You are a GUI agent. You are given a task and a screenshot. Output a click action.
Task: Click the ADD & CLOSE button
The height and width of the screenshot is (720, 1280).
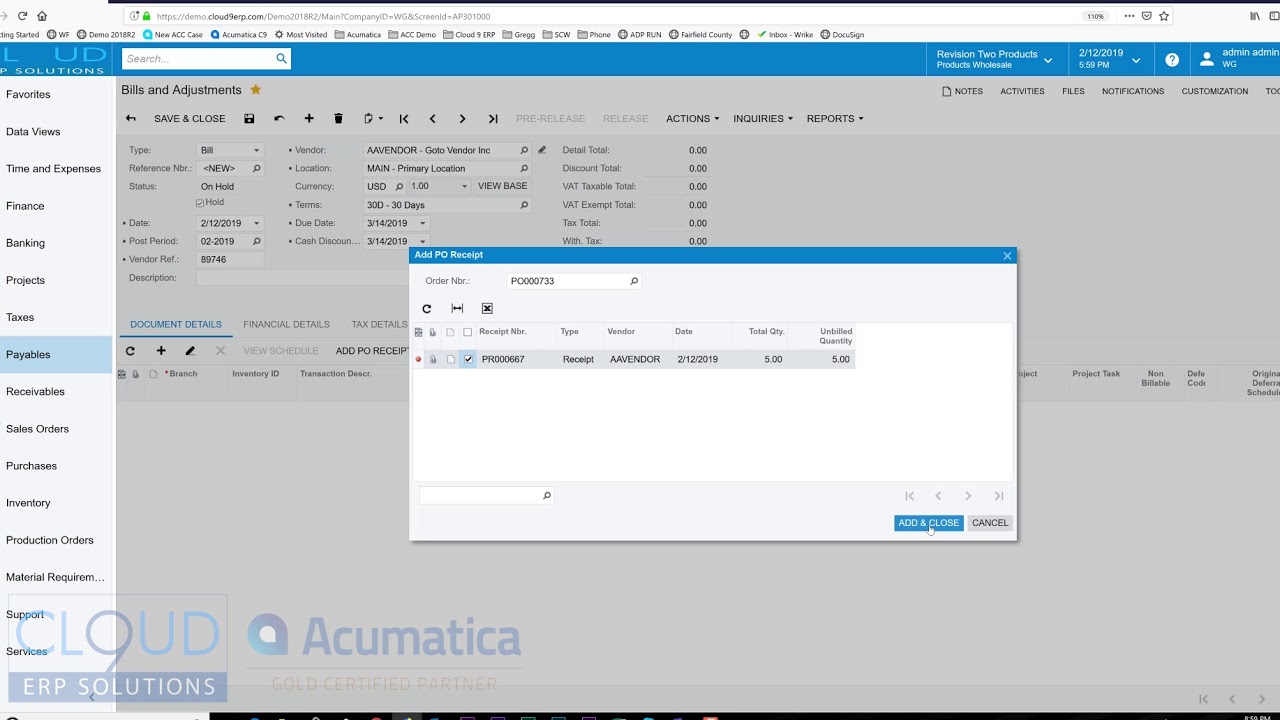pyautogui.click(x=929, y=523)
